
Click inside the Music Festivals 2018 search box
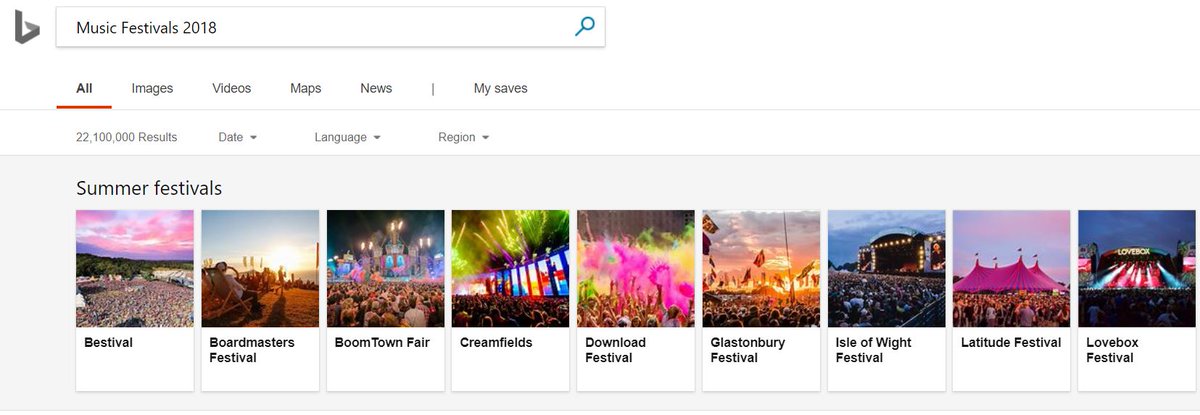click(330, 27)
